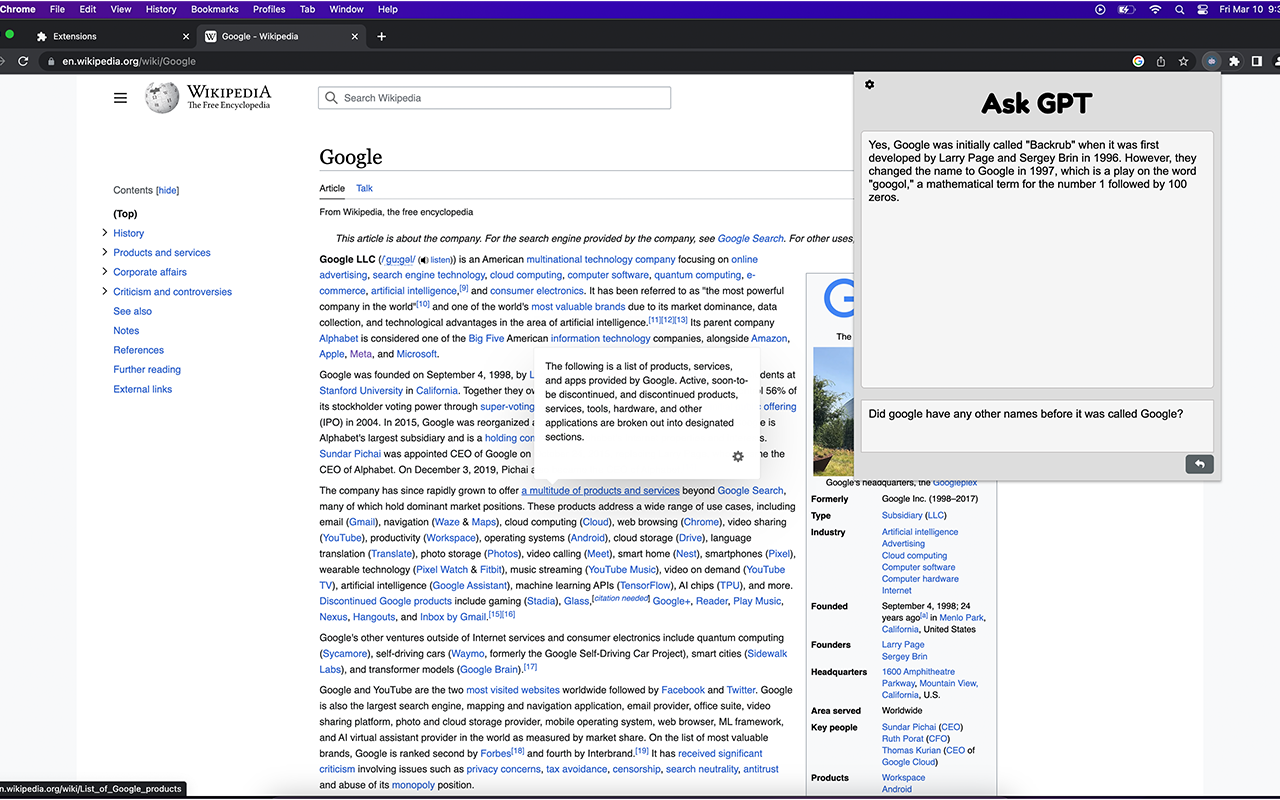Click the Wi-Fi status icon
This screenshot has width=1280, height=800.
click(x=1155, y=9)
